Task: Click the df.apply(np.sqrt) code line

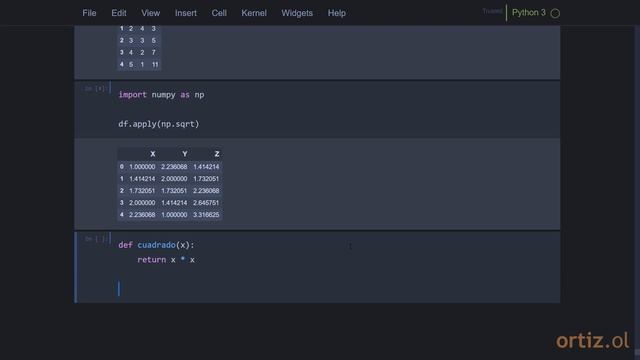Action: 158,124
